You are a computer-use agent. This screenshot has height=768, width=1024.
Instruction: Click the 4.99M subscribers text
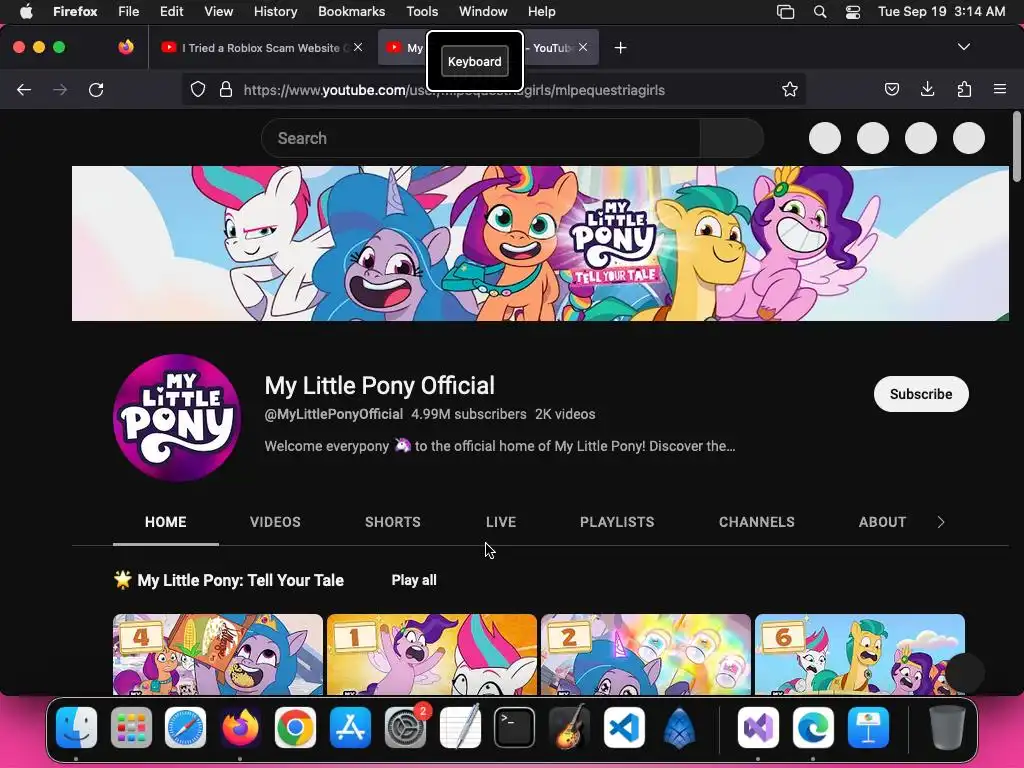[469, 414]
